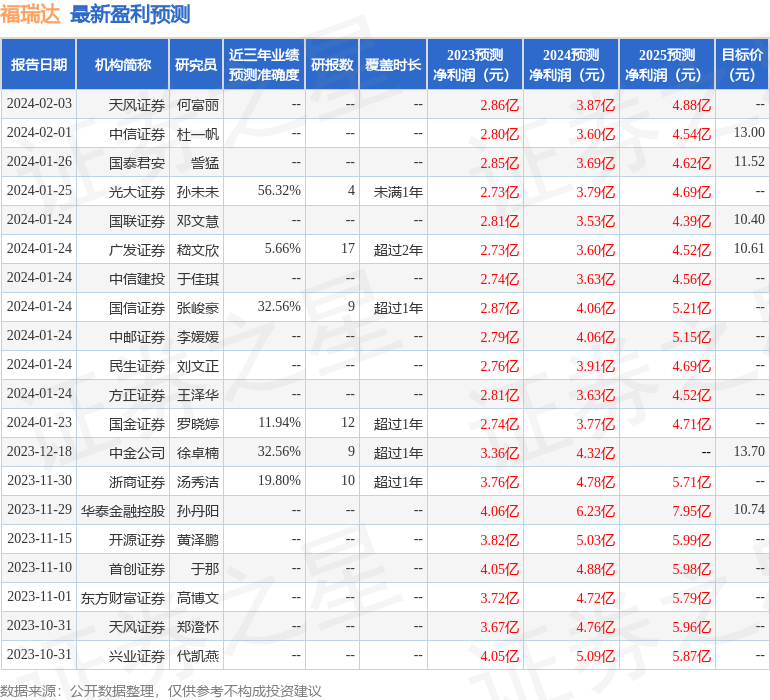This screenshot has height=700, width=770.
Task: Click 2025 profit 5.15亿
Action: 691,337
